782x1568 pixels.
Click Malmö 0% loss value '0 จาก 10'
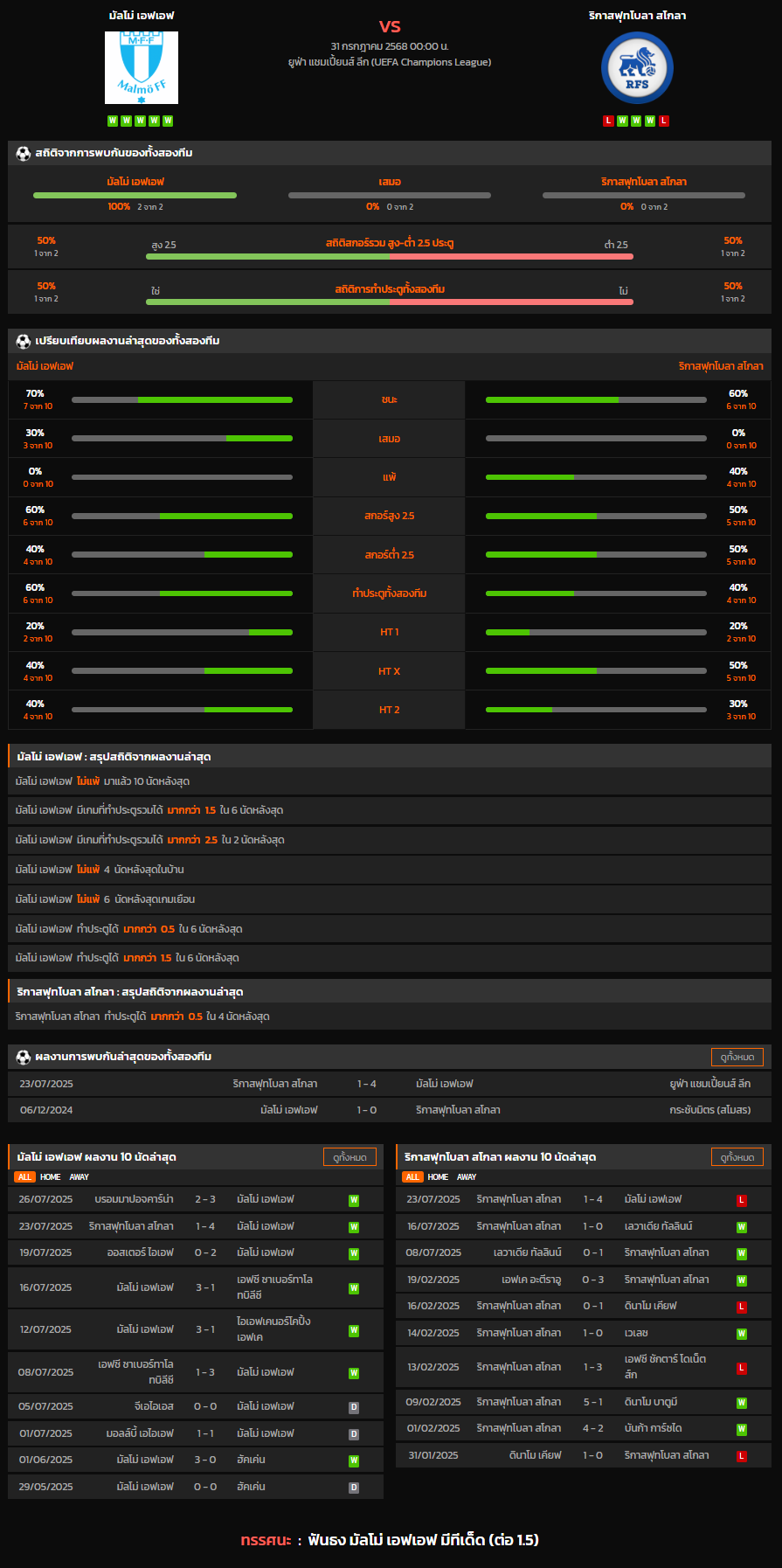click(x=38, y=484)
